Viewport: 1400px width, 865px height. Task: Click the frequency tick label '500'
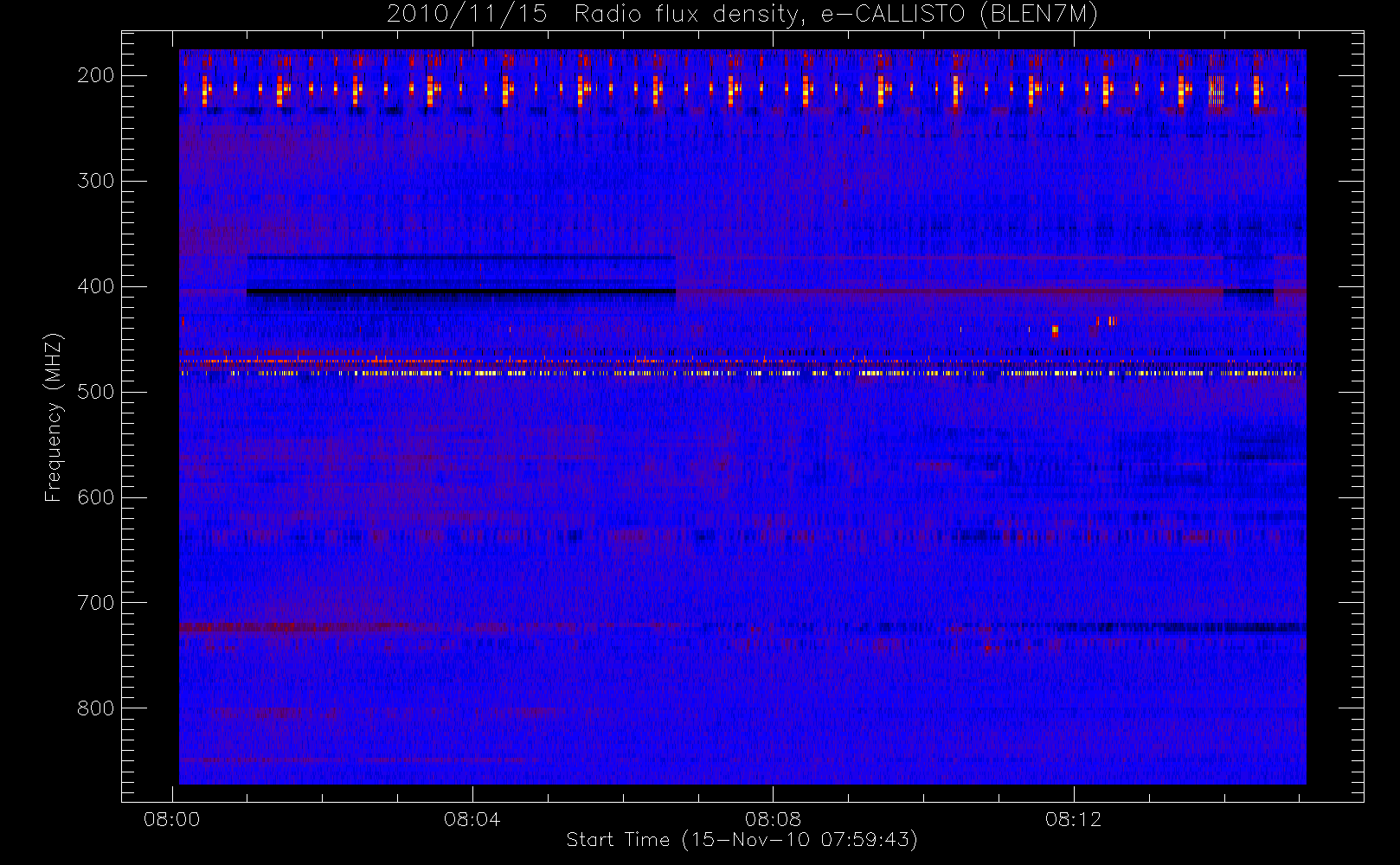point(96,392)
